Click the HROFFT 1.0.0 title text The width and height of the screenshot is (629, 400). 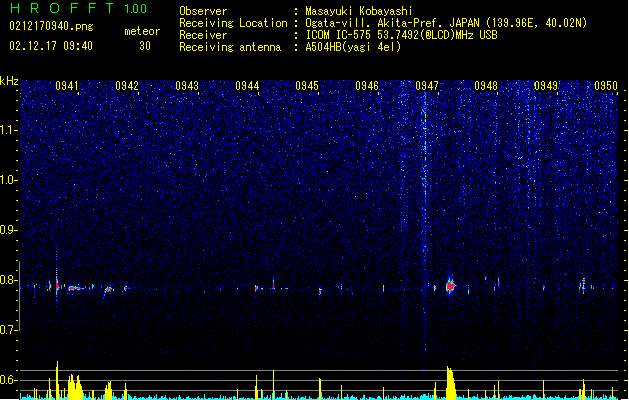tap(78, 8)
